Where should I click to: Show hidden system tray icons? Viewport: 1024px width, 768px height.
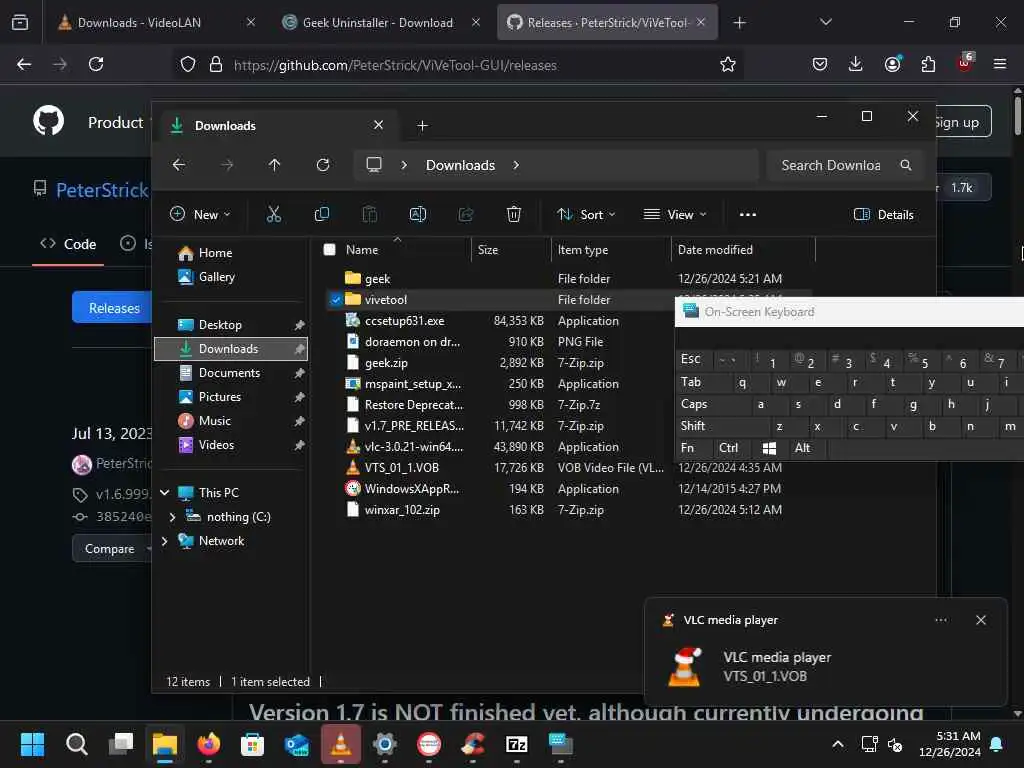838,744
